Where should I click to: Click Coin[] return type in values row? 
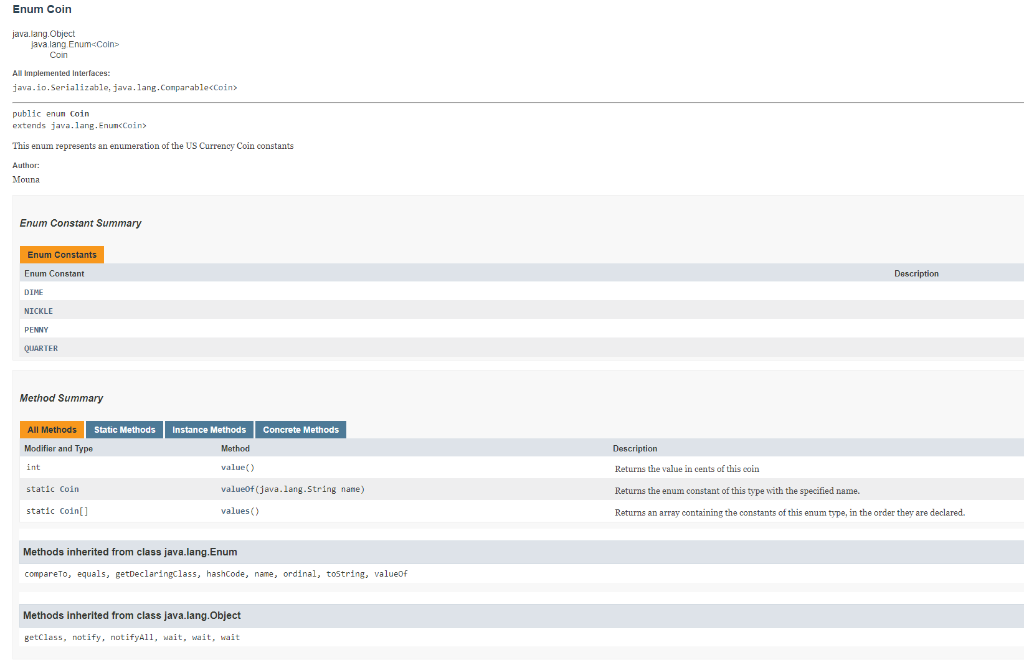tap(74, 511)
